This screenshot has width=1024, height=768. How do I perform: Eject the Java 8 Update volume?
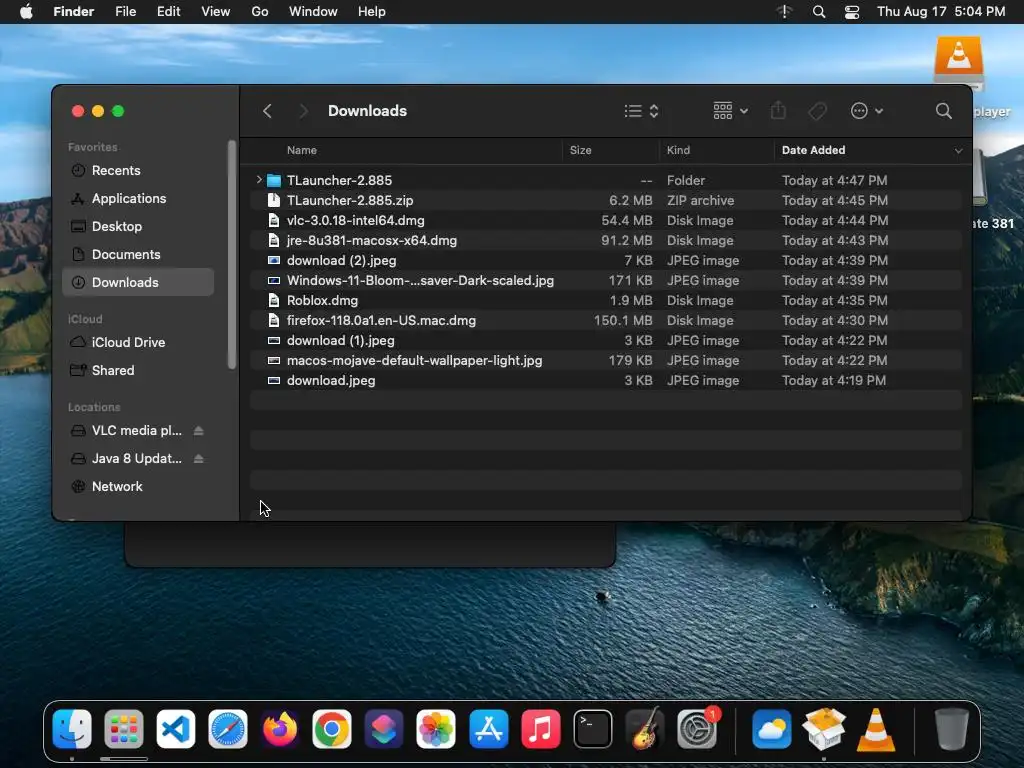pyautogui.click(x=199, y=458)
